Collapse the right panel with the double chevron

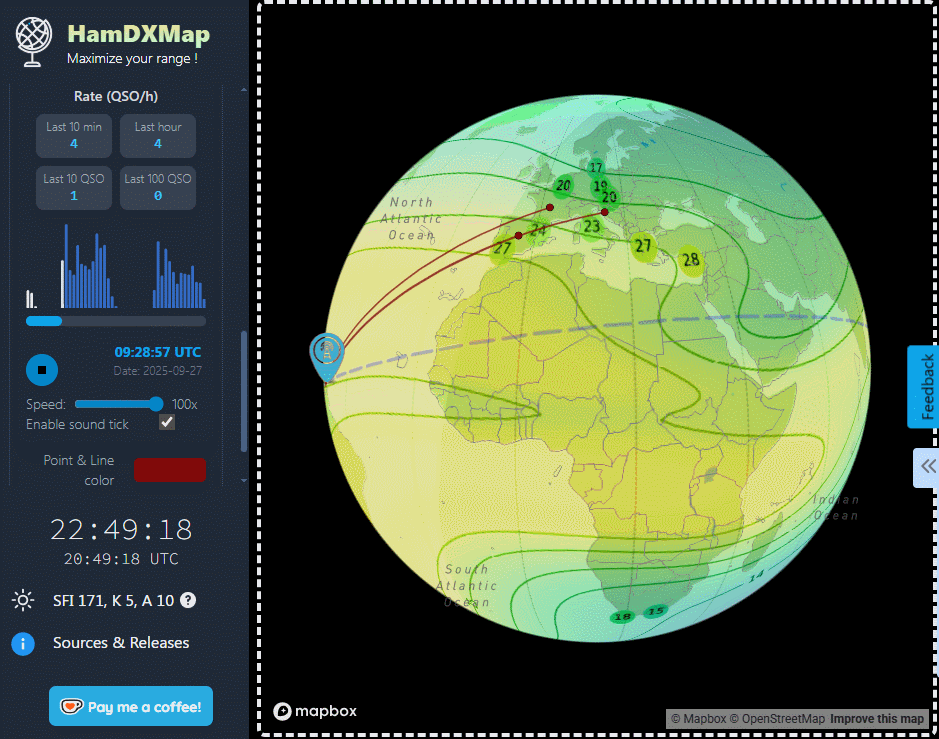925,467
